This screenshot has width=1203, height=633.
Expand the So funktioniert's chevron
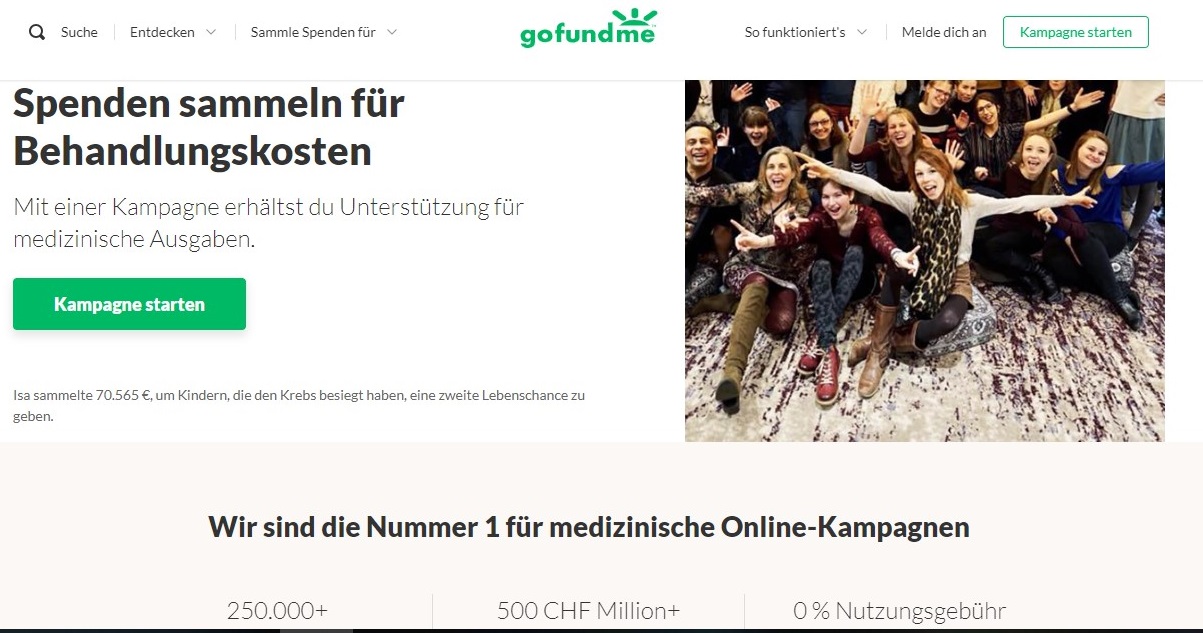pyautogui.click(x=862, y=32)
